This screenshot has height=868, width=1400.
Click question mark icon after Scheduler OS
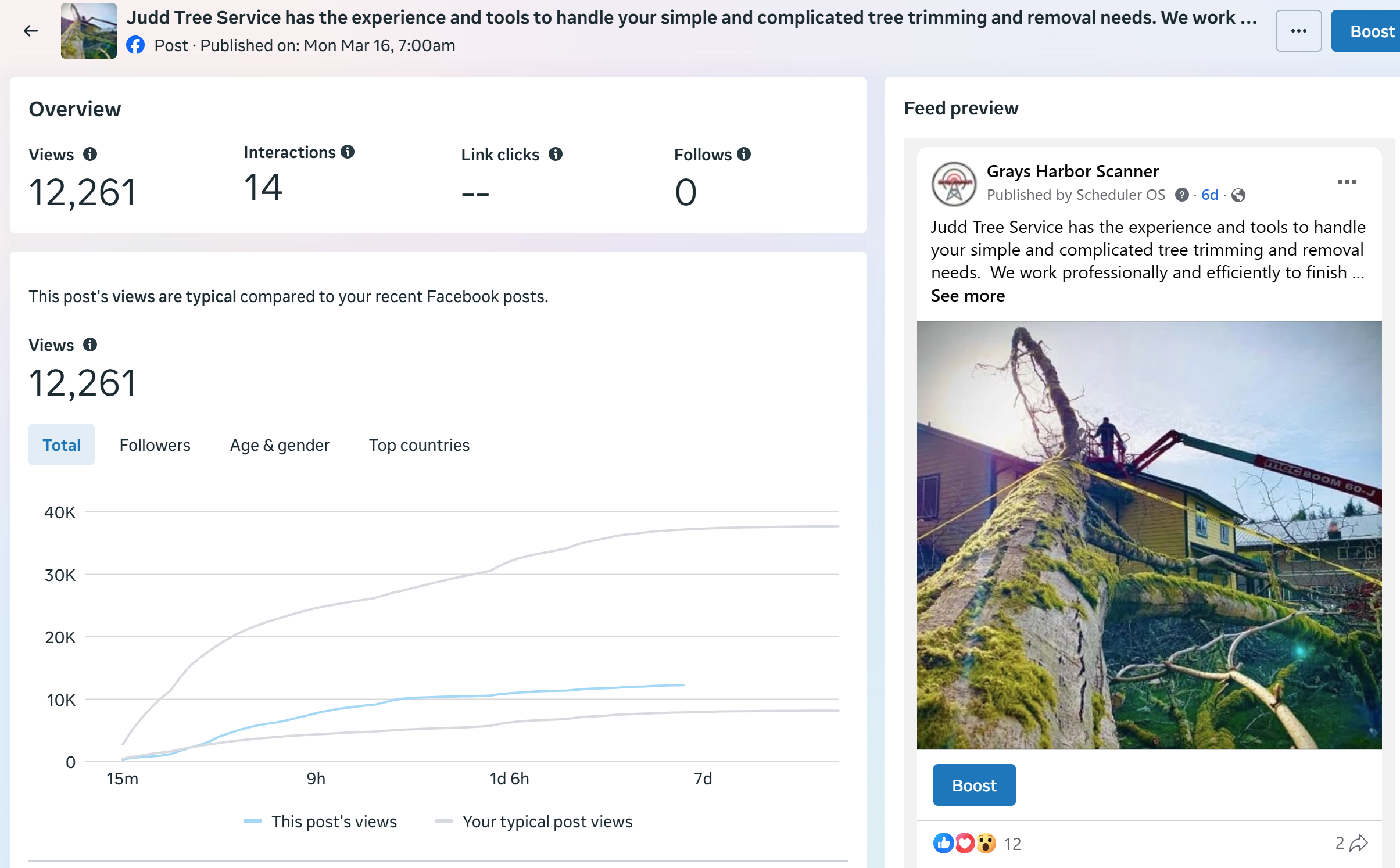[x=1181, y=195]
